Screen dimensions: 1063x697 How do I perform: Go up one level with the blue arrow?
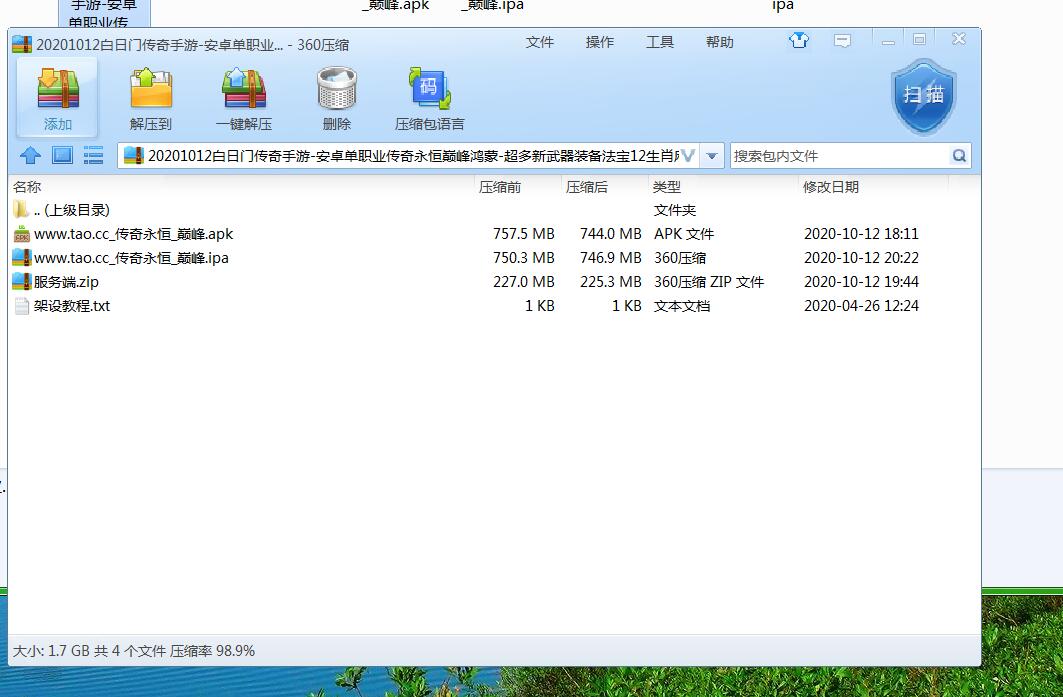click(x=30, y=155)
